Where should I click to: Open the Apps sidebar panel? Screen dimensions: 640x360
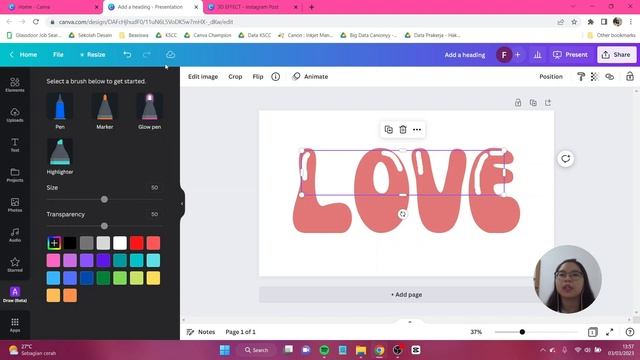pos(15,324)
